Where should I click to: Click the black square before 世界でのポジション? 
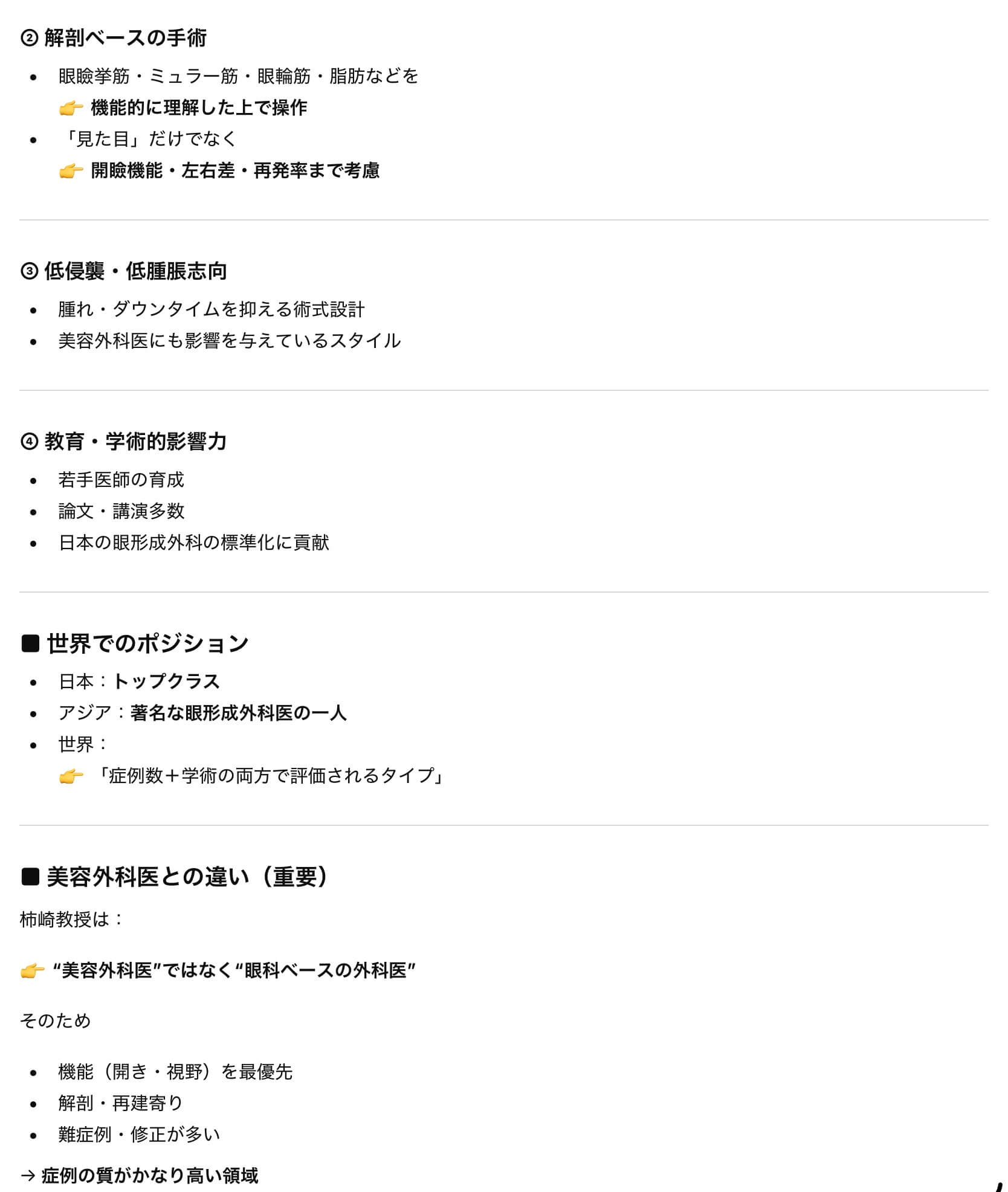tap(30, 643)
